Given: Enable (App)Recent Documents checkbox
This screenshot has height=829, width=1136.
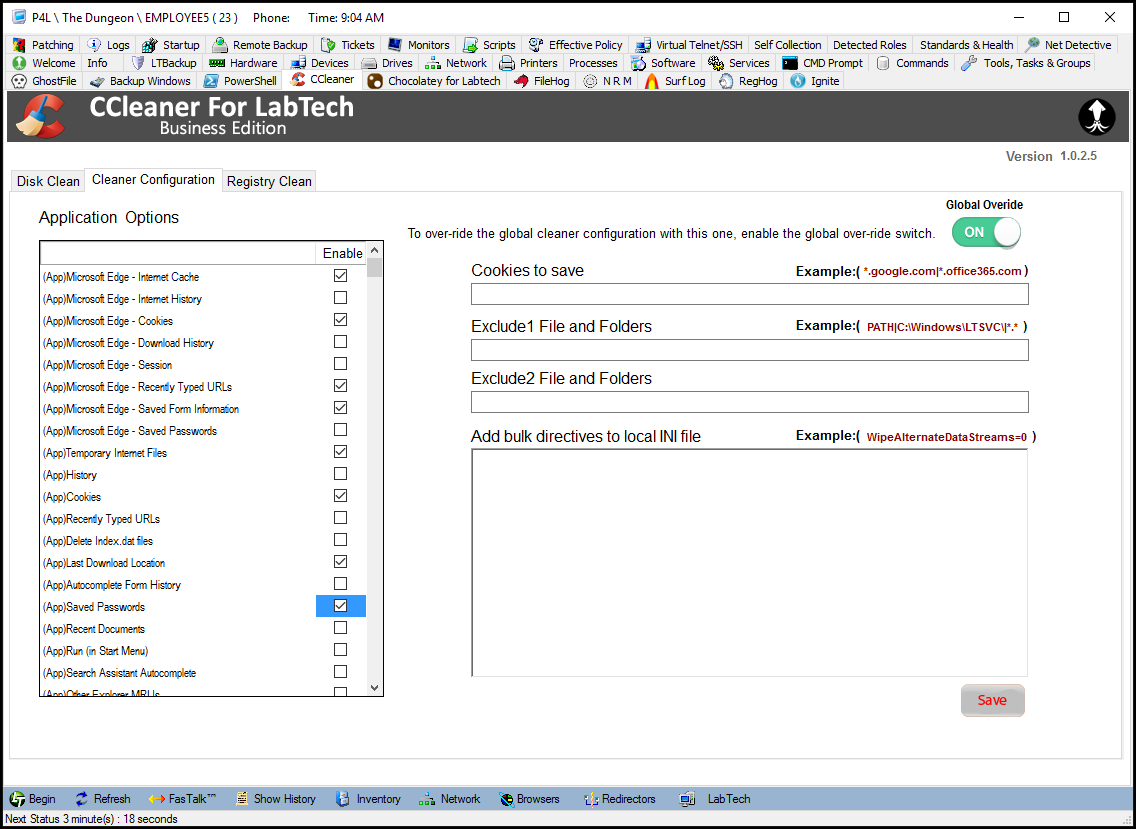Looking at the screenshot, I should (341, 628).
